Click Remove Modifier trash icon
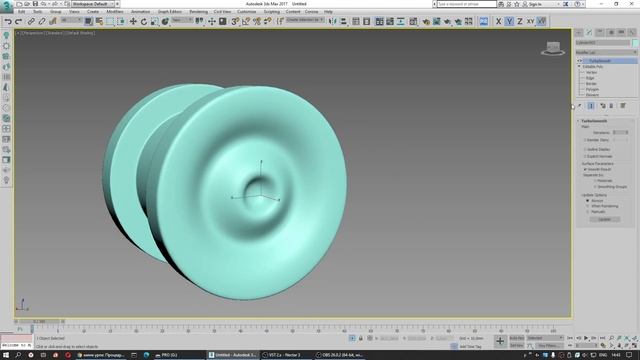 coord(611,106)
